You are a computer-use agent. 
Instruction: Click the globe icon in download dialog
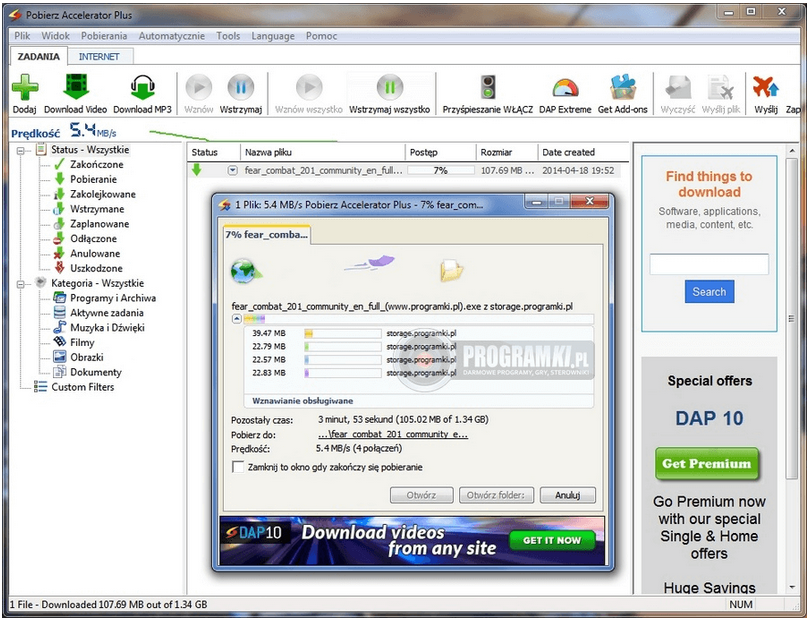point(246,271)
